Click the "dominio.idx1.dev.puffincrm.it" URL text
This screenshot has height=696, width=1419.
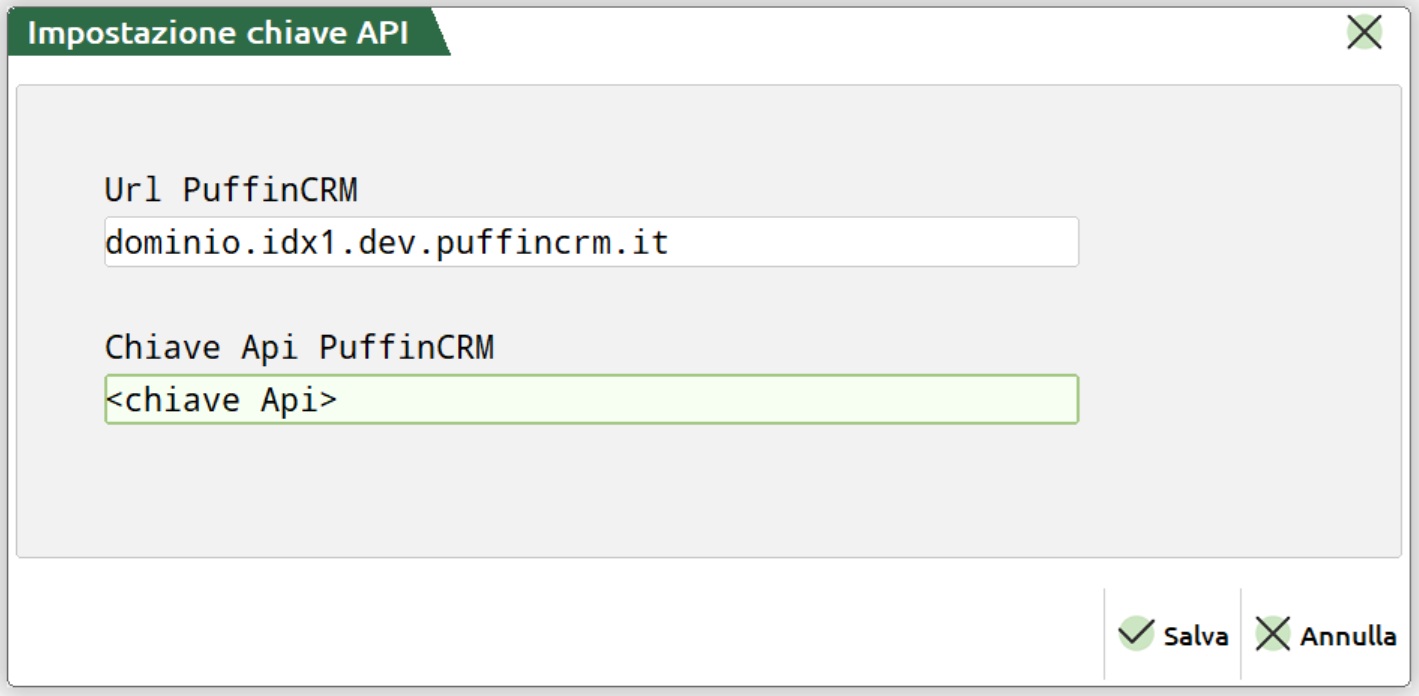pos(386,243)
